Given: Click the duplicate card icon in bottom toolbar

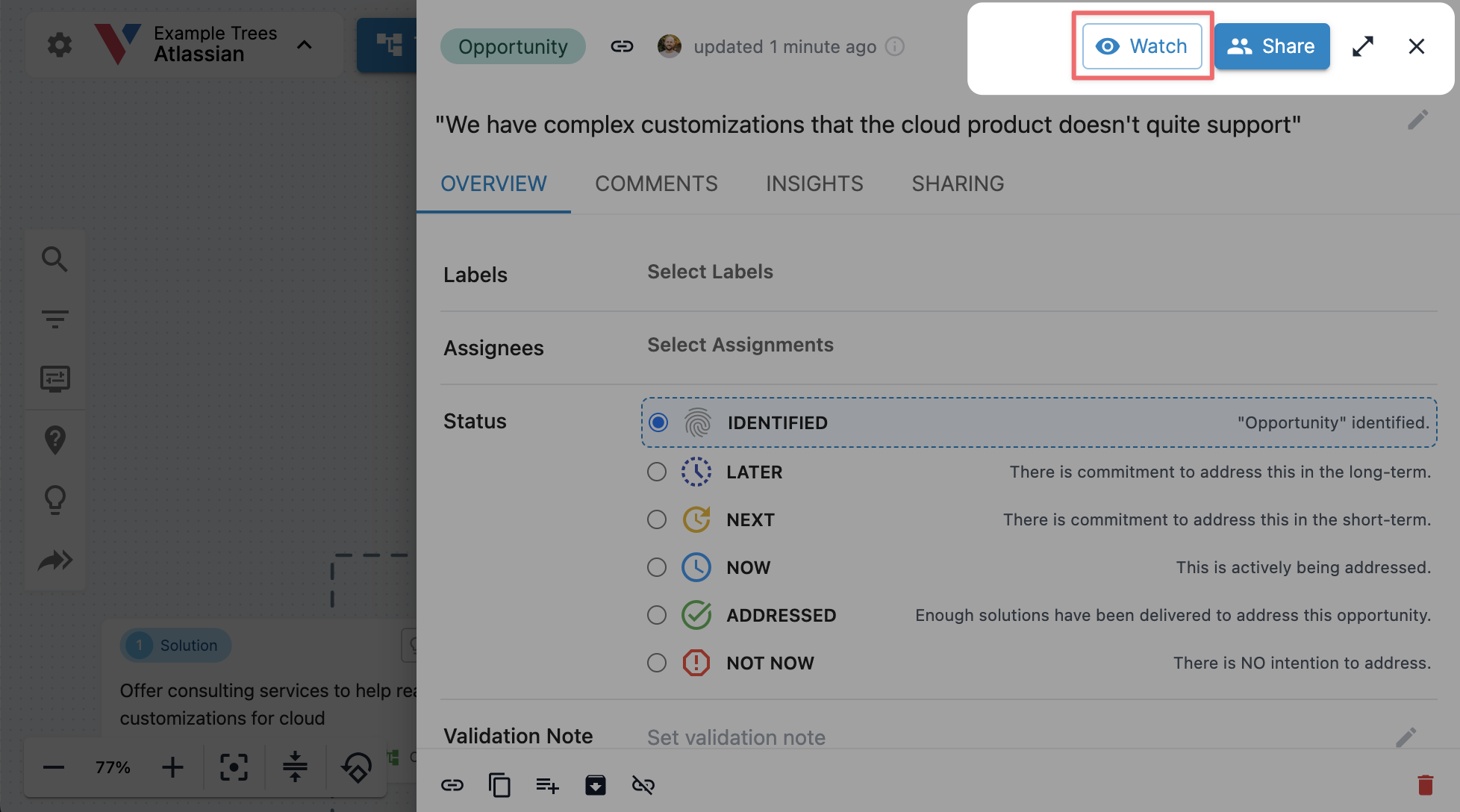Looking at the screenshot, I should [499, 785].
